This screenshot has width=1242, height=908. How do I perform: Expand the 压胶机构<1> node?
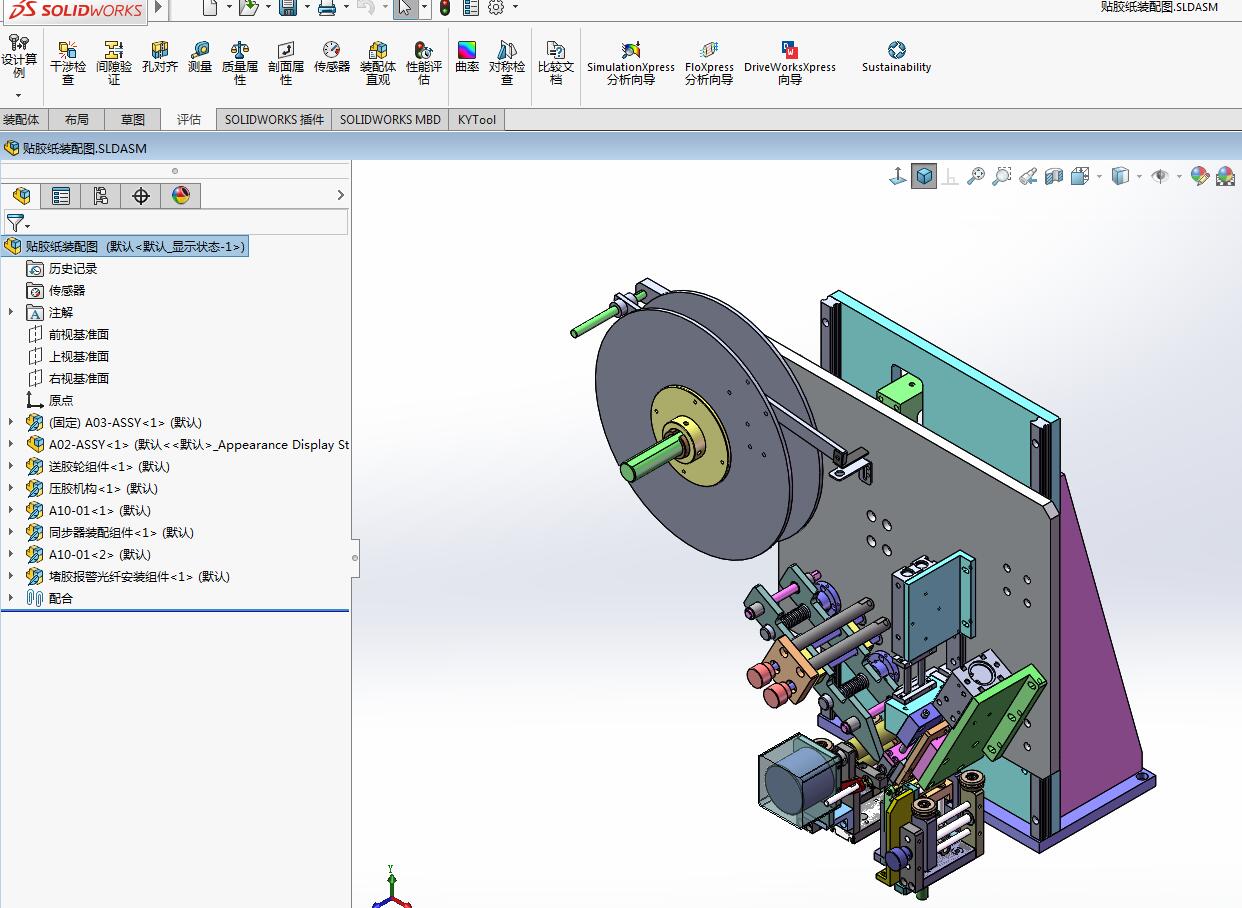(x=11, y=488)
